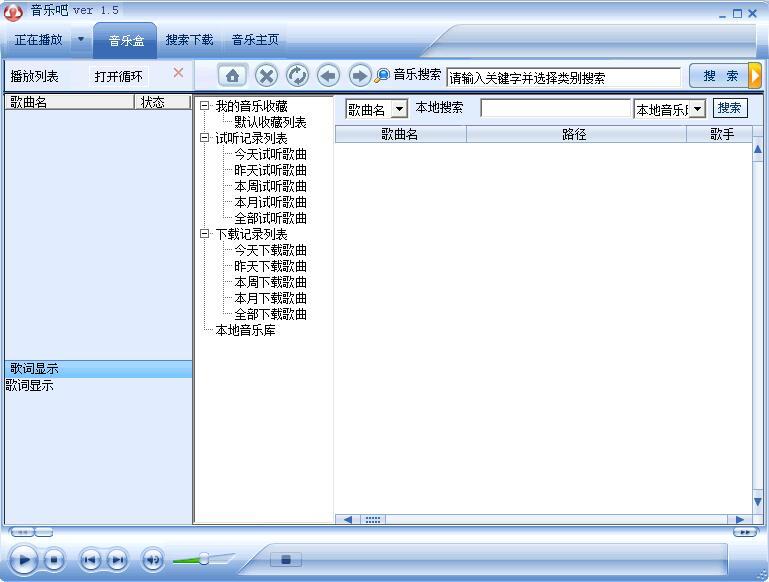This screenshot has width=769, height=582.
Task: Click the vertical scrollbar down arrow
Action: pyautogui.click(x=758, y=502)
